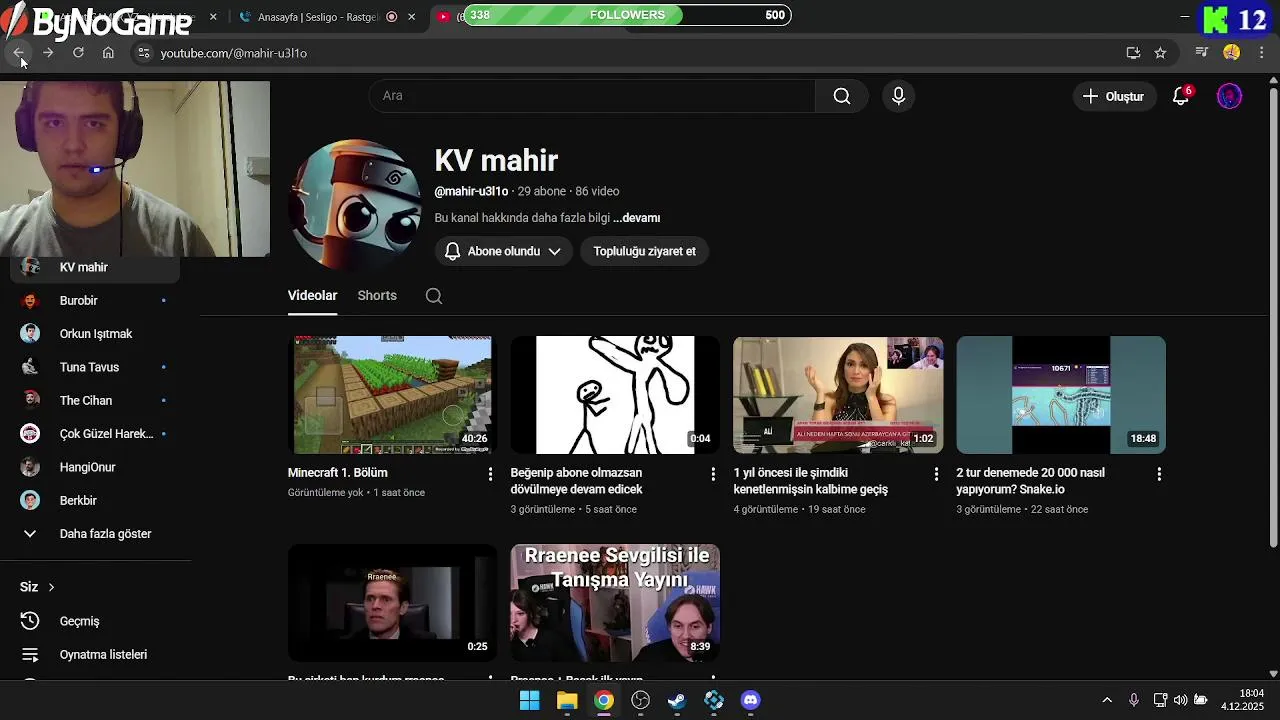Open options for Snake.io video
This screenshot has height=720, width=1280.
tap(1159, 474)
